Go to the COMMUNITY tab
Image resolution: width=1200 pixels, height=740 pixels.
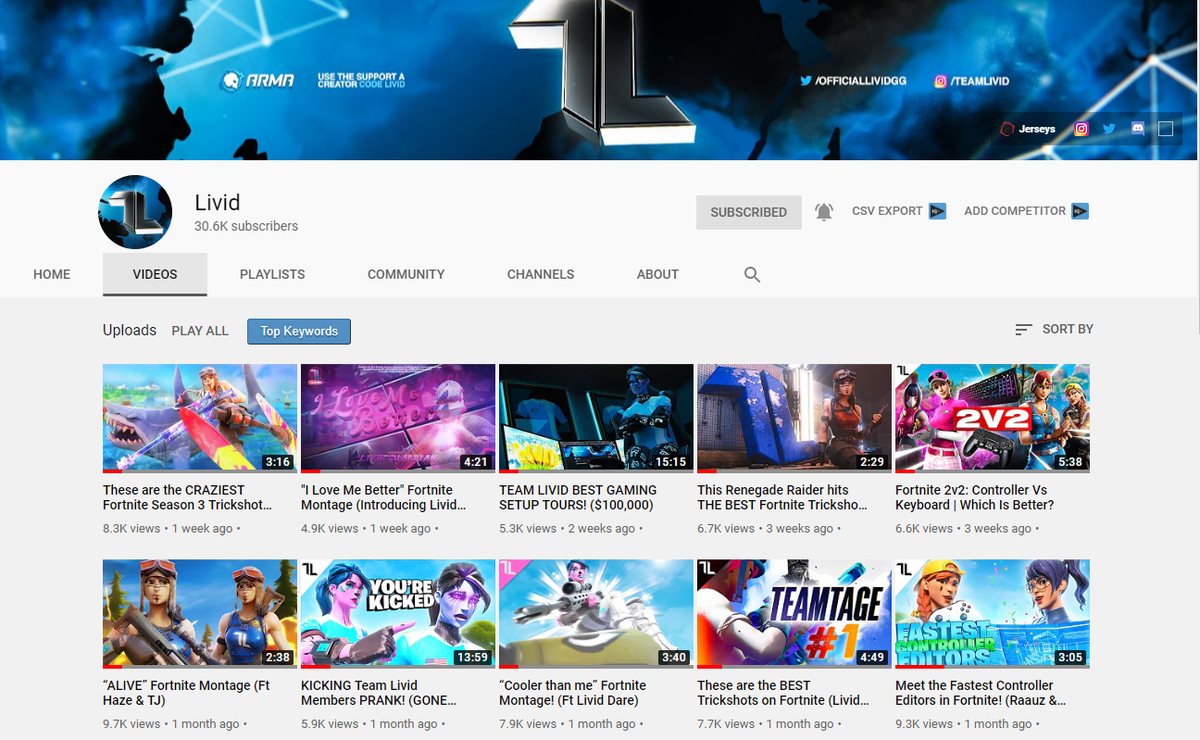pyautogui.click(x=406, y=274)
